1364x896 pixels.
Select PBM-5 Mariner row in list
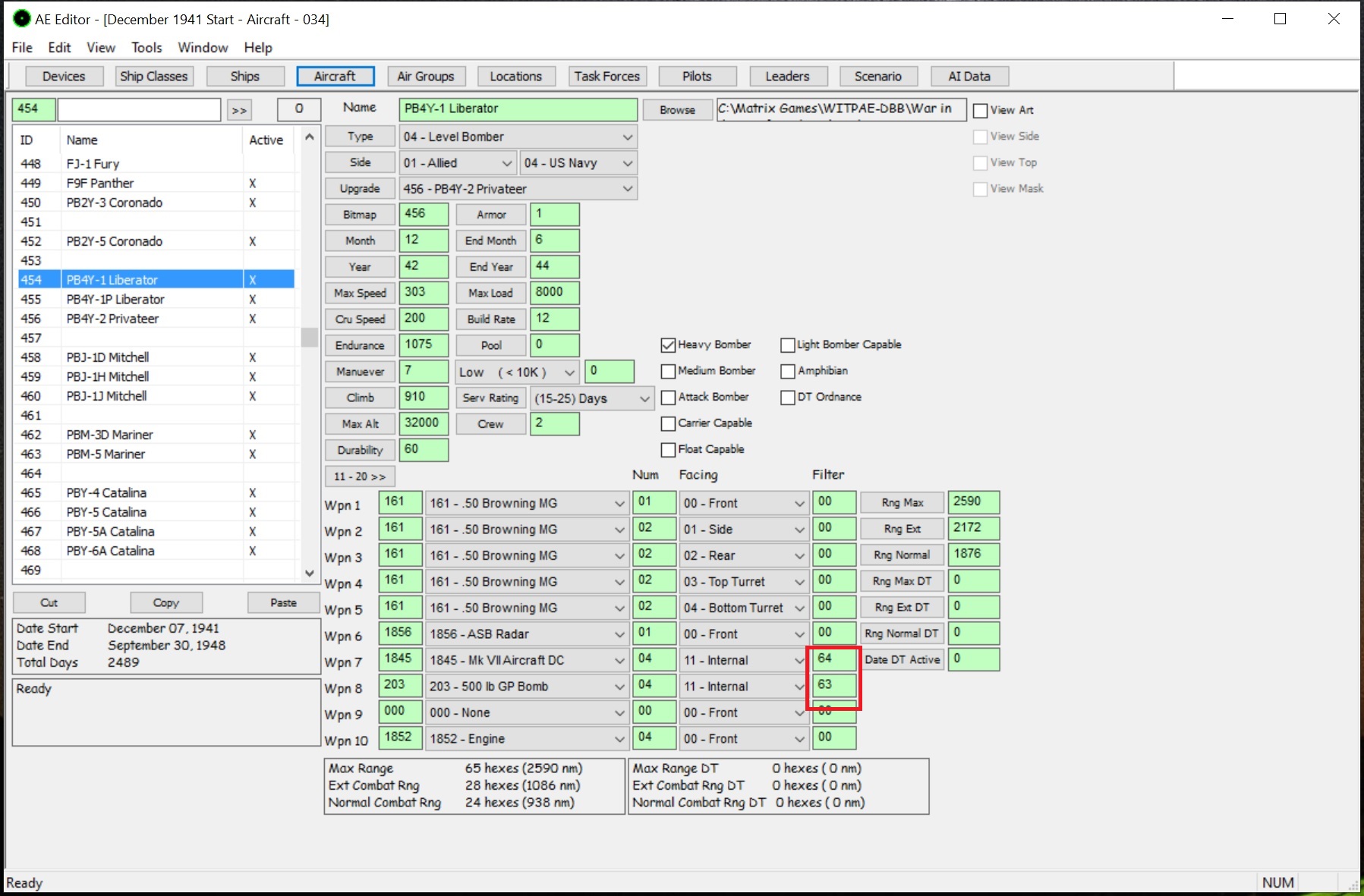[156, 454]
